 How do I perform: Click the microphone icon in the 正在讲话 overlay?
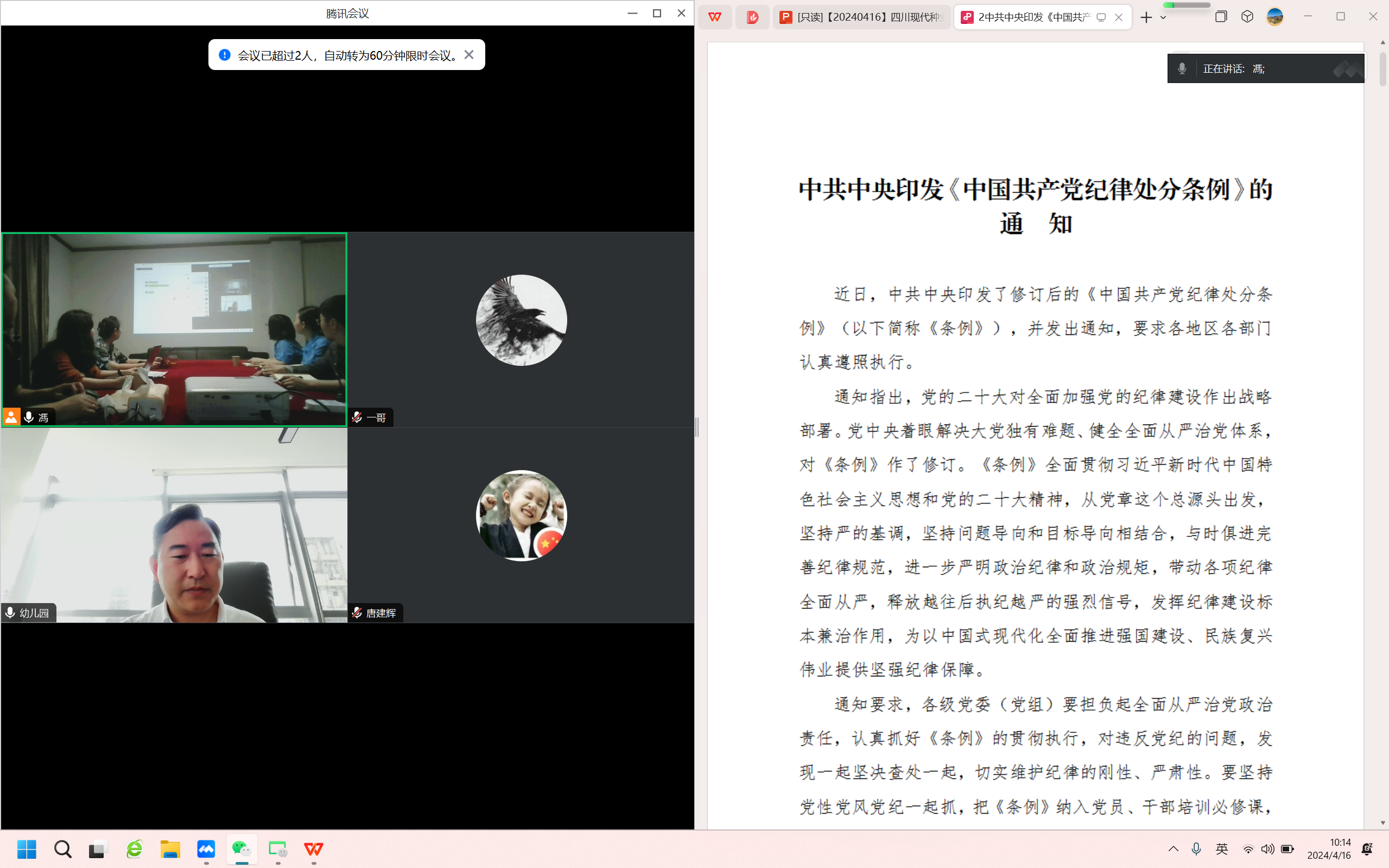point(1182,68)
